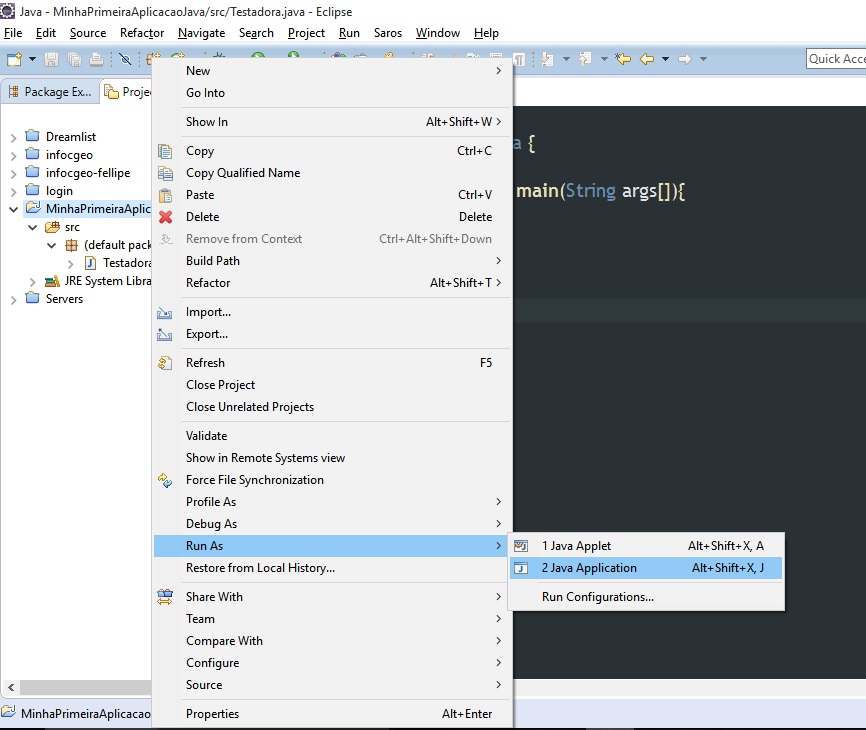Image resolution: width=866 pixels, height=730 pixels.
Task: Choose Go Into from context menu
Action: (332, 93)
